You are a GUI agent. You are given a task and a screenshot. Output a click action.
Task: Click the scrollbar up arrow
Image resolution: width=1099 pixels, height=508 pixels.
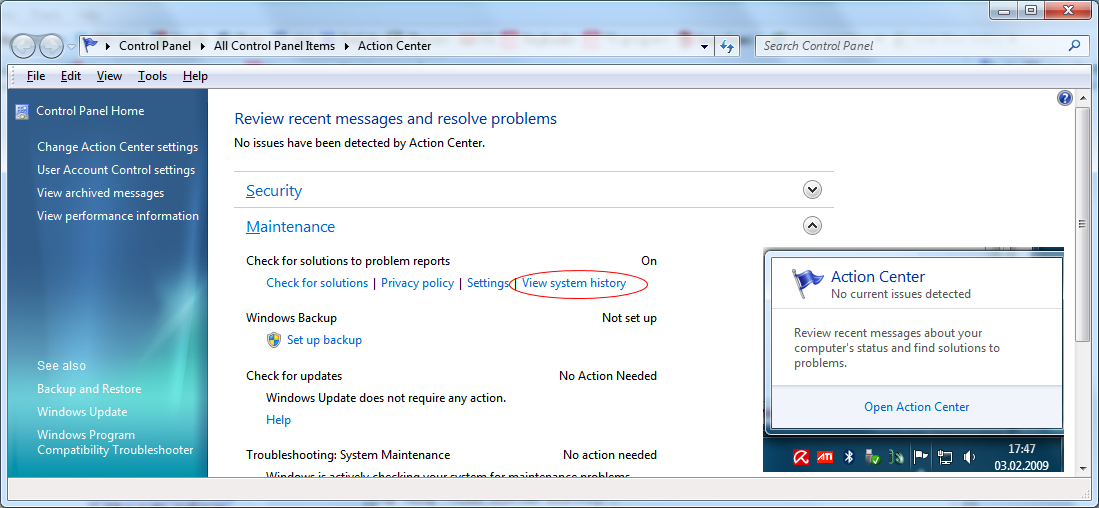point(1082,98)
